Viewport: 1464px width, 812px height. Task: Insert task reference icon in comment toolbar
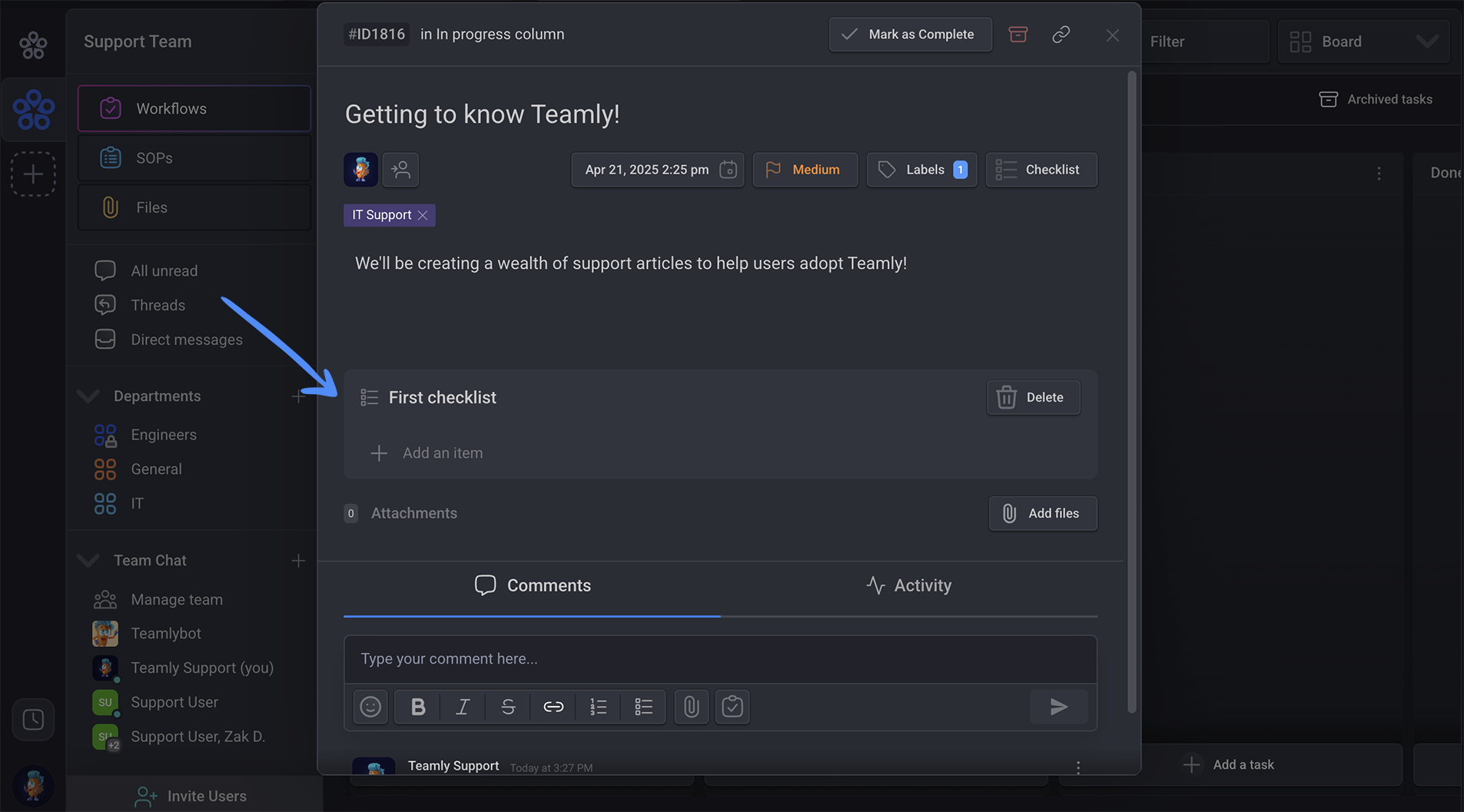click(x=732, y=707)
